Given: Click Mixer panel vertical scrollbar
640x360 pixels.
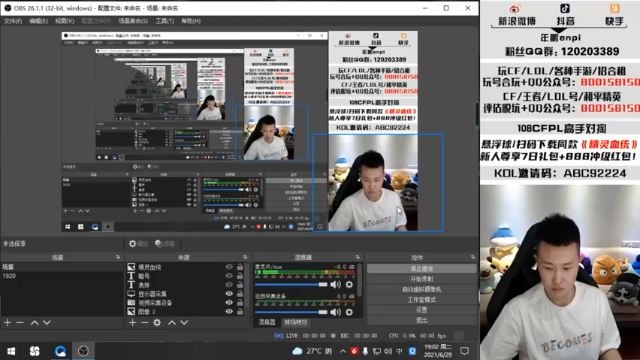Looking at the screenshot, I should click(x=360, y=280).
